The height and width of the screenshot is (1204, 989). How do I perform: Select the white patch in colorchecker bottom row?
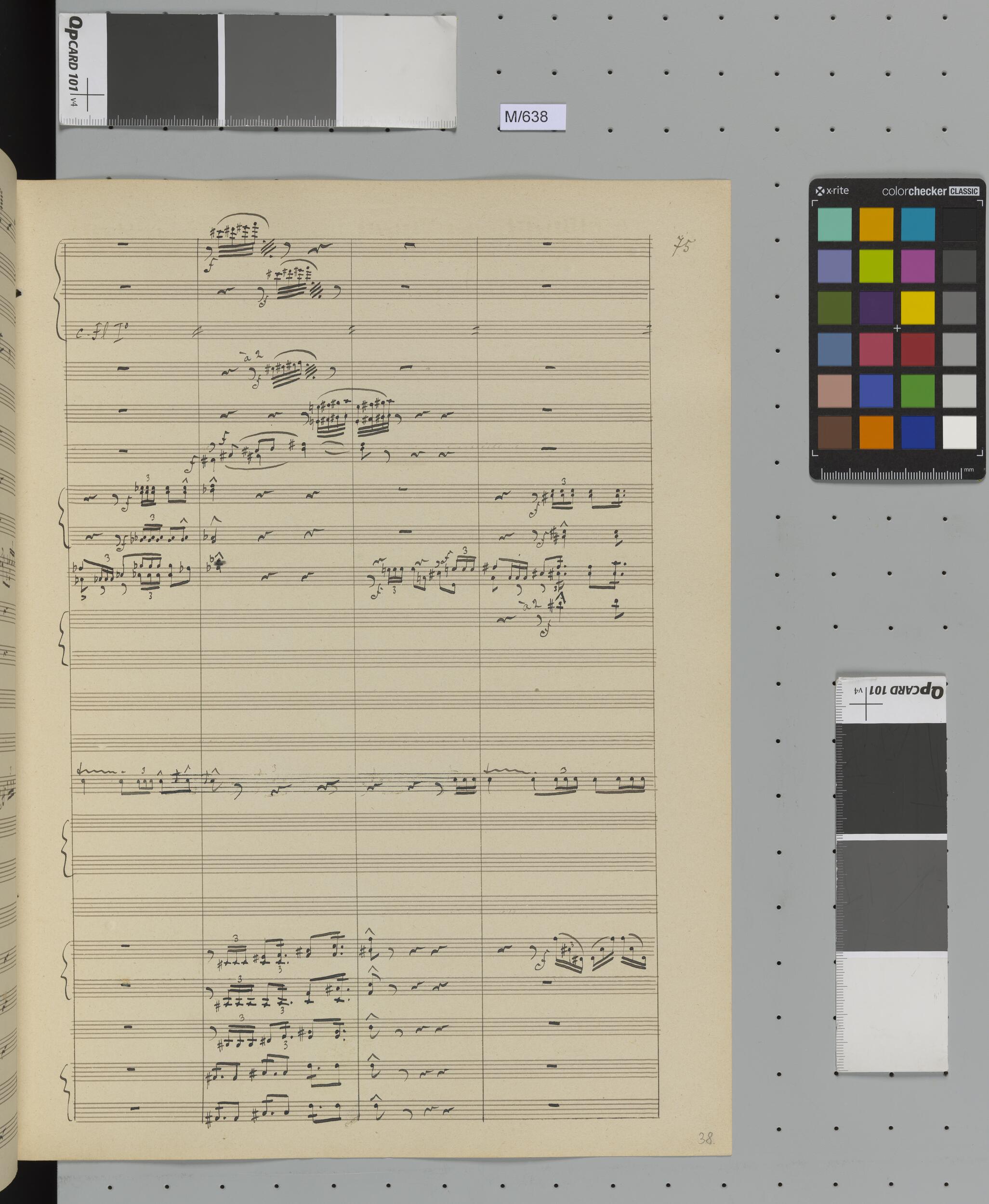point(960,432)
